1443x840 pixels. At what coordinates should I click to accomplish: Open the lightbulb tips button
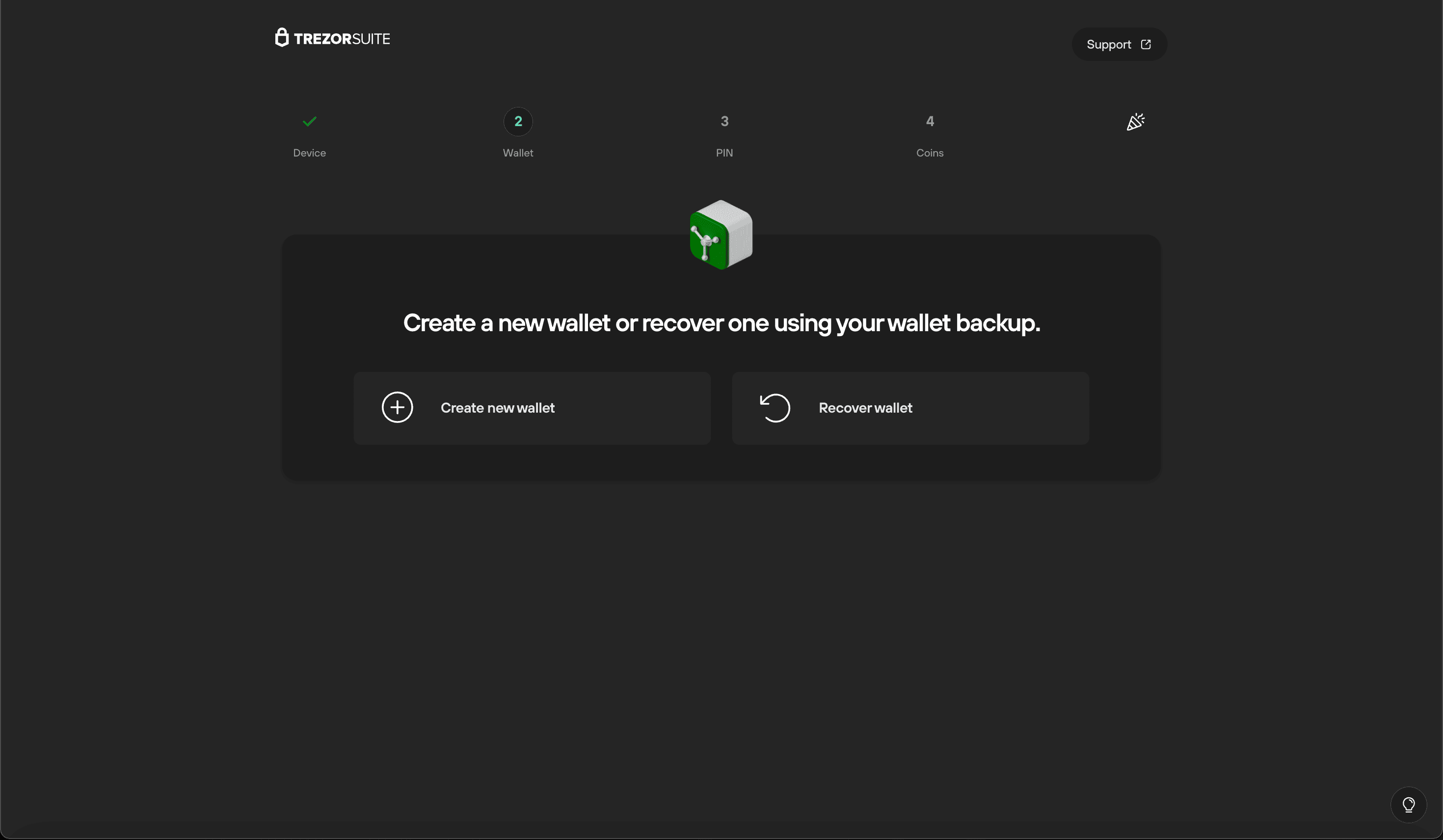tap(1408, 805)
